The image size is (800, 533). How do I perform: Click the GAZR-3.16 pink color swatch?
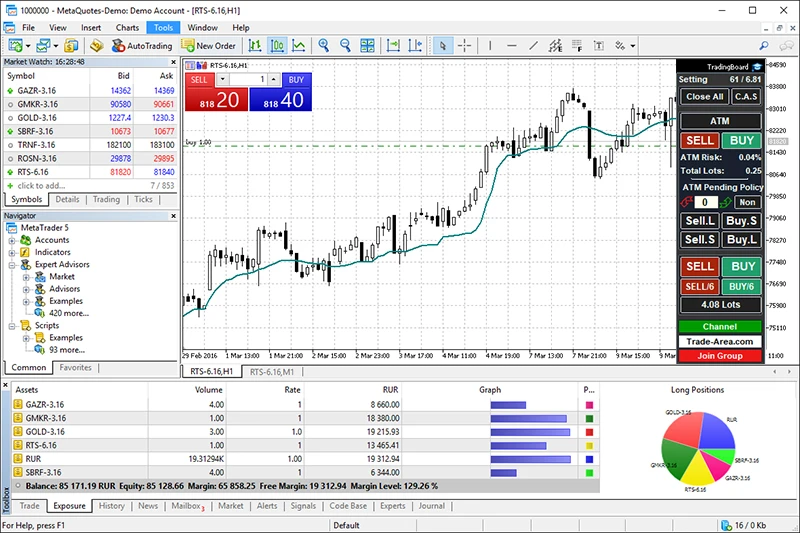(x=589, y=405)
